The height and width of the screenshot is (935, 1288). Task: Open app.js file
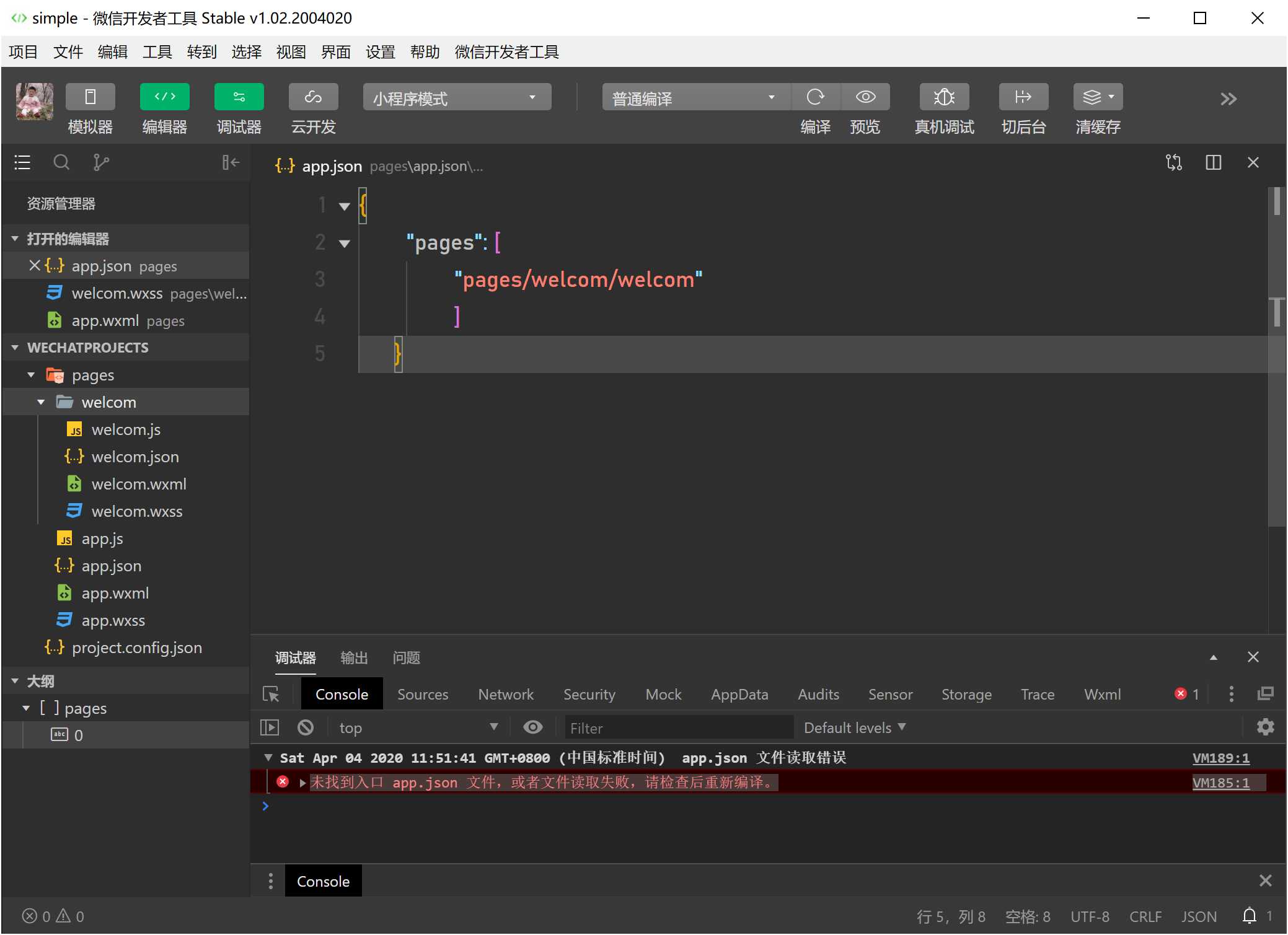(x=126, y=538)
